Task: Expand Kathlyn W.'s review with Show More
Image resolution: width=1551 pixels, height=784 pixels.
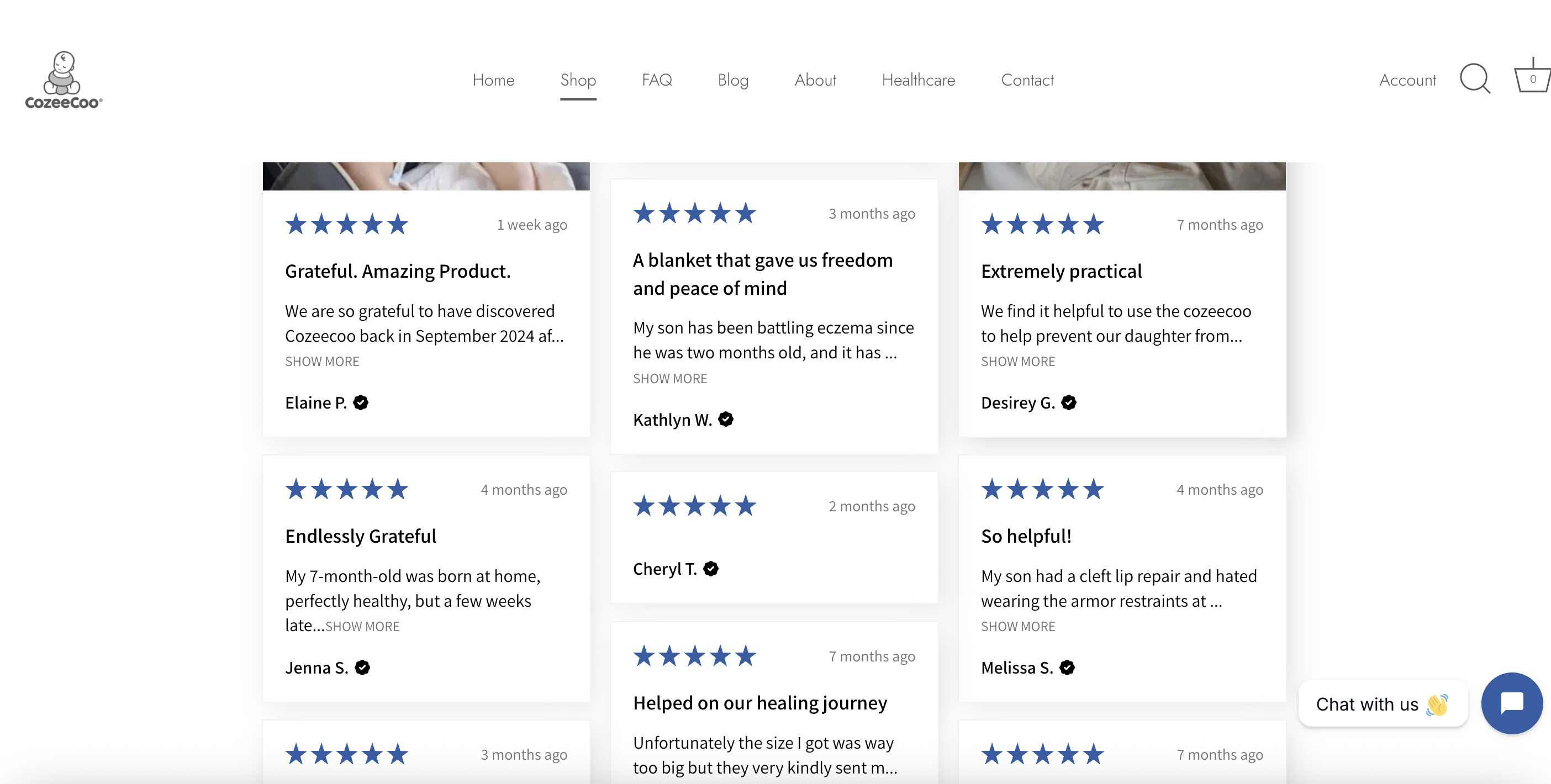Action: coord(669,378)
